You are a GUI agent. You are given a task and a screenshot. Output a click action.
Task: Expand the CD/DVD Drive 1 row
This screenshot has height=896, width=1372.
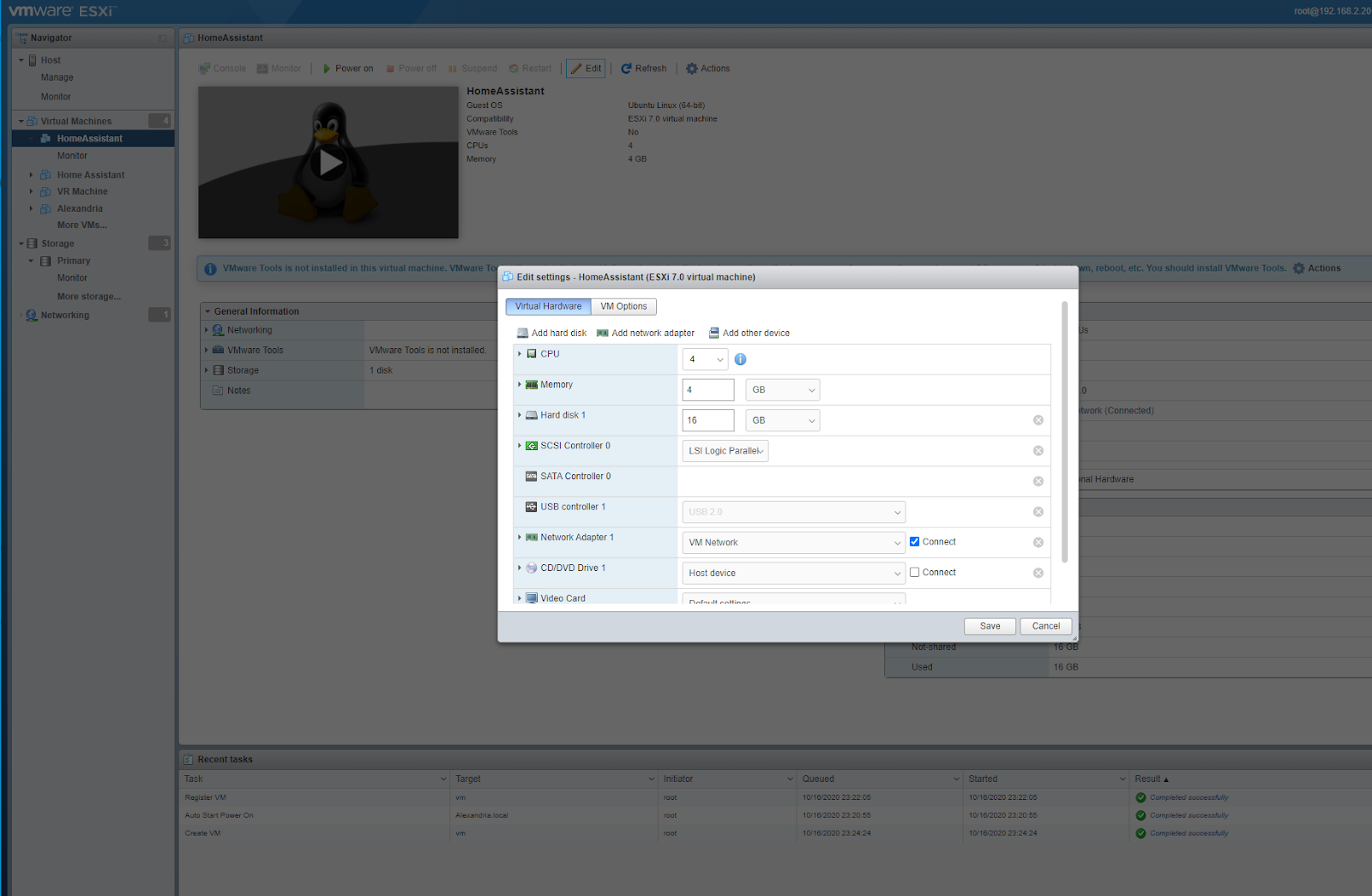pyautogui.click(x=520, y=568)
